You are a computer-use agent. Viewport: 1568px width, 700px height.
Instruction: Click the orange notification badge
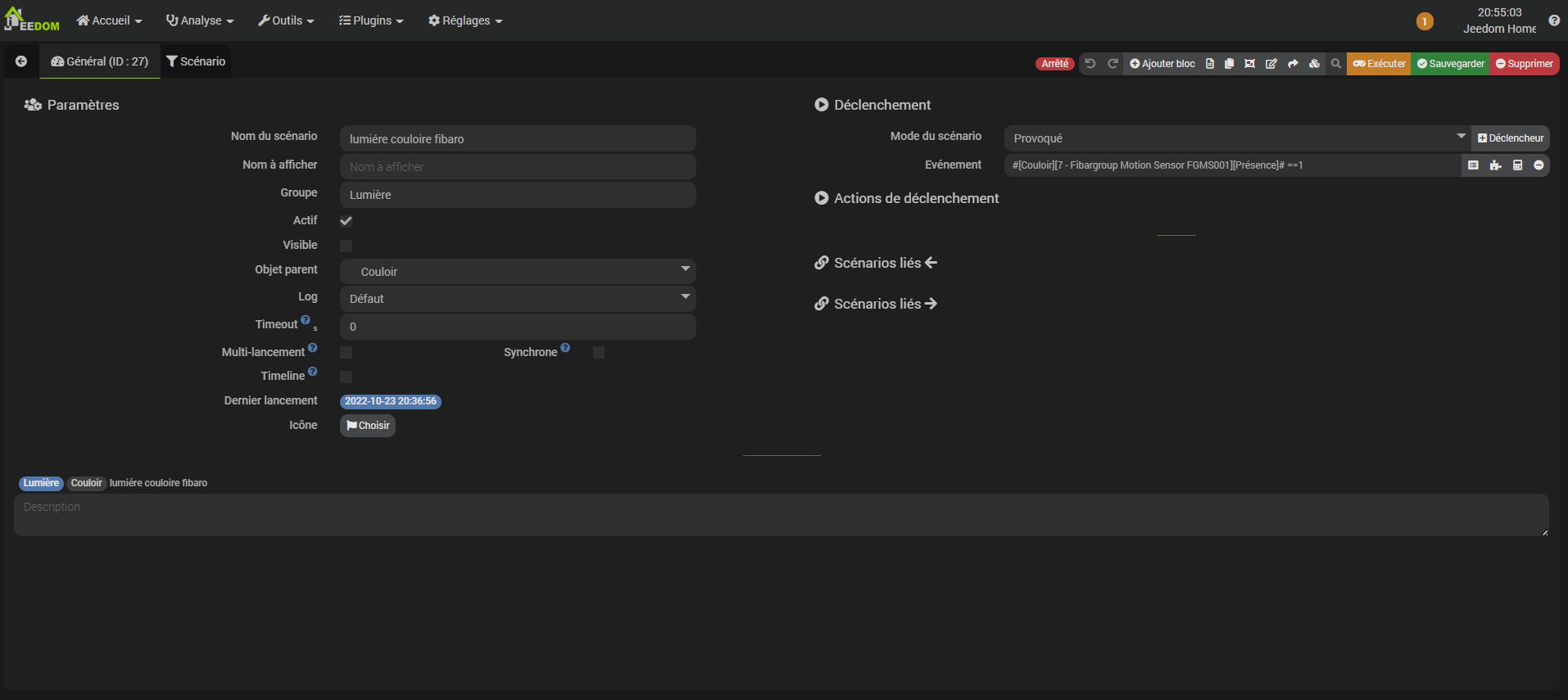click(x=1425, y=21)
